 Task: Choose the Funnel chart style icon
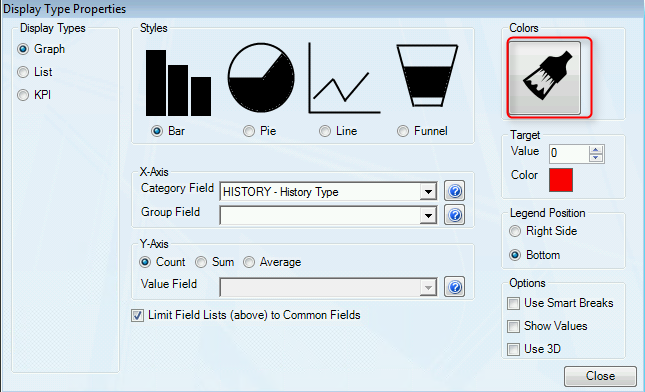point(427,76)
